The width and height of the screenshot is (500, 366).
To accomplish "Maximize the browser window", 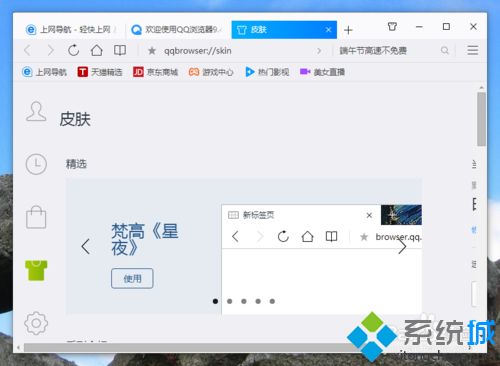I will (x=446, y=26).
